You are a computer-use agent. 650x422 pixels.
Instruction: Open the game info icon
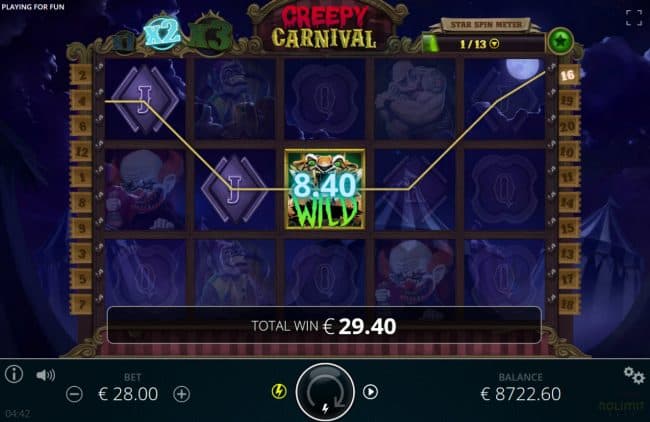point(14,374)
